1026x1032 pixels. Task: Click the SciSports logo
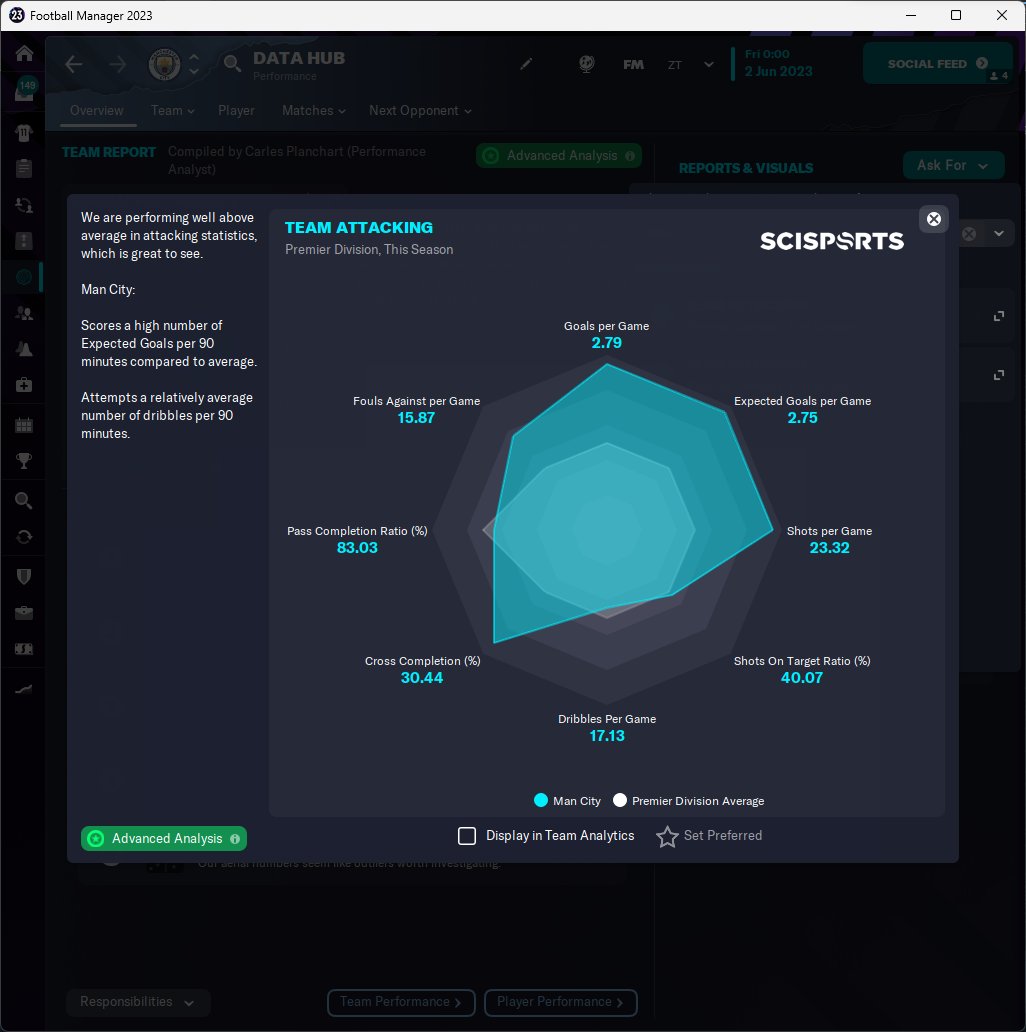pos(832,241)
